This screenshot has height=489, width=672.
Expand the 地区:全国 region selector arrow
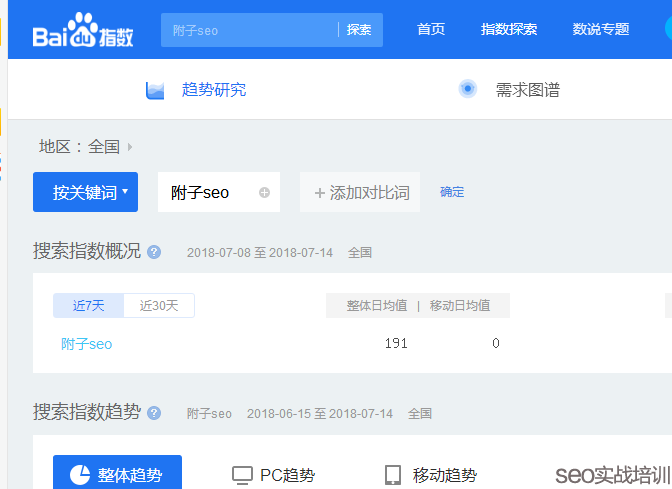[x=130, y=147]
